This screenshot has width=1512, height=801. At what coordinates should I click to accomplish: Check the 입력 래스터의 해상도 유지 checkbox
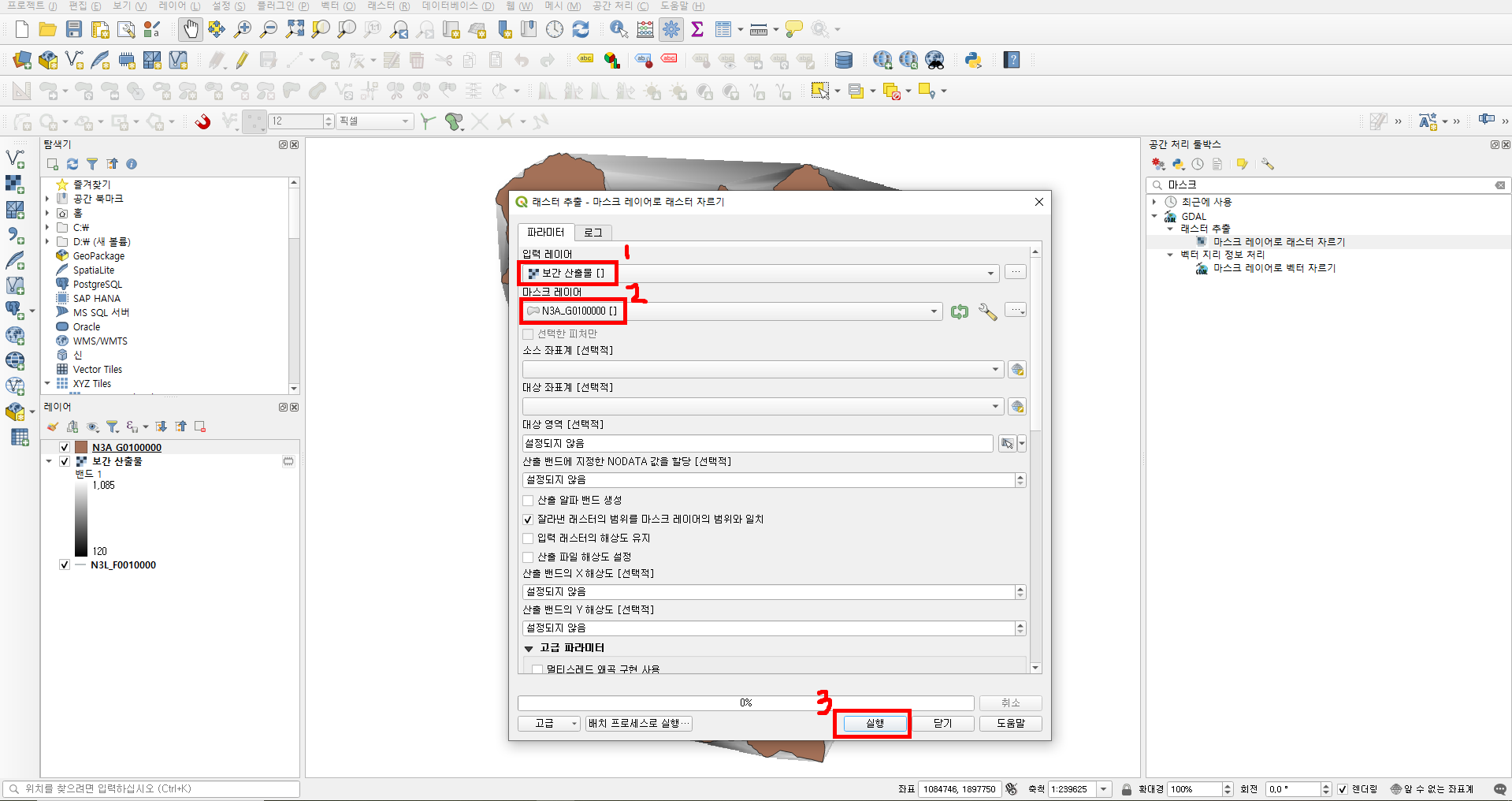coord(528,538)
